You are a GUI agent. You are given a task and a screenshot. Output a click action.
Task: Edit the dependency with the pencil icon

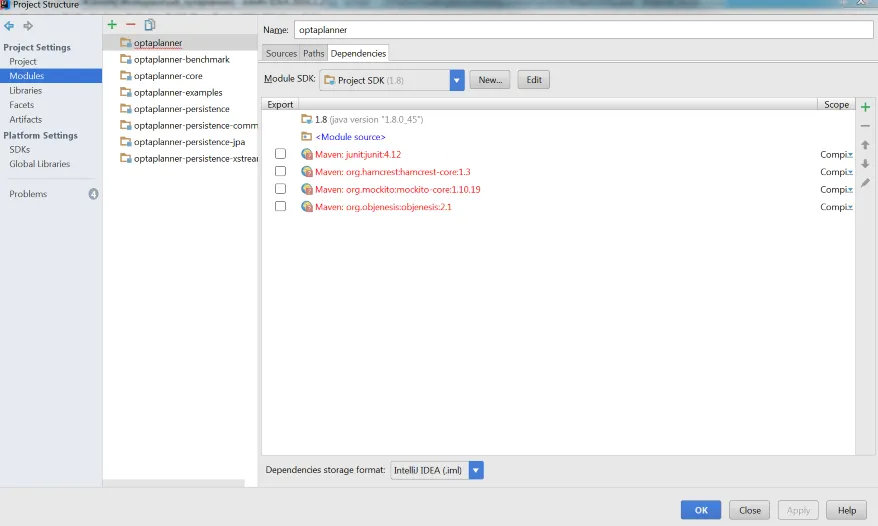[x=865, y=183]
